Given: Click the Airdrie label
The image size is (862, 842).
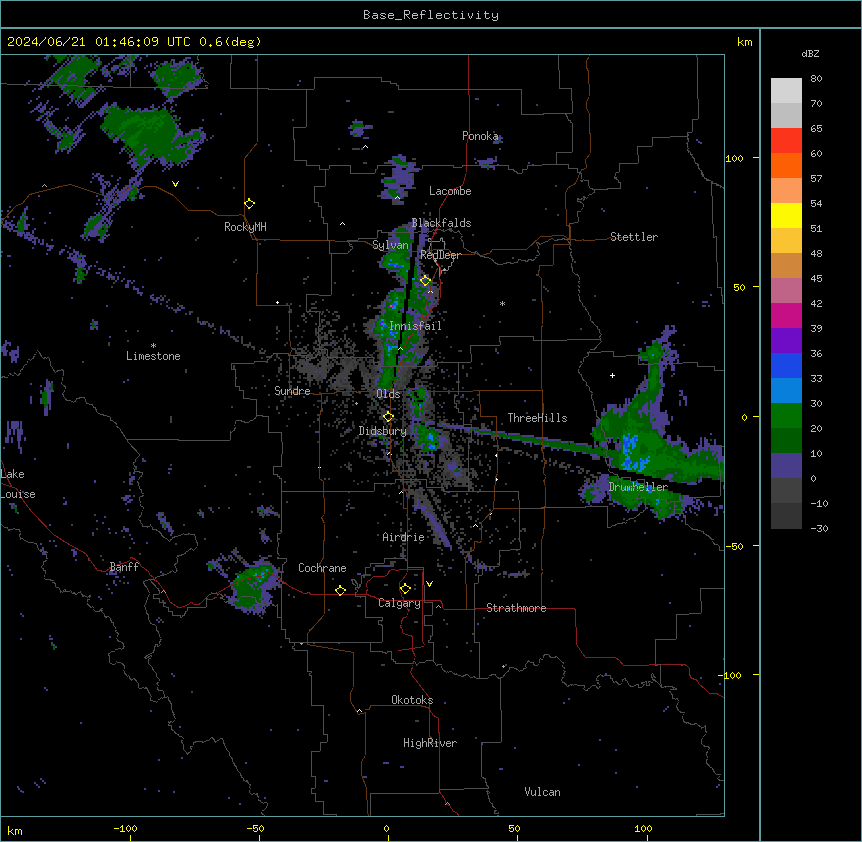Looking at the screenshot, I should (x=403, y=537).
